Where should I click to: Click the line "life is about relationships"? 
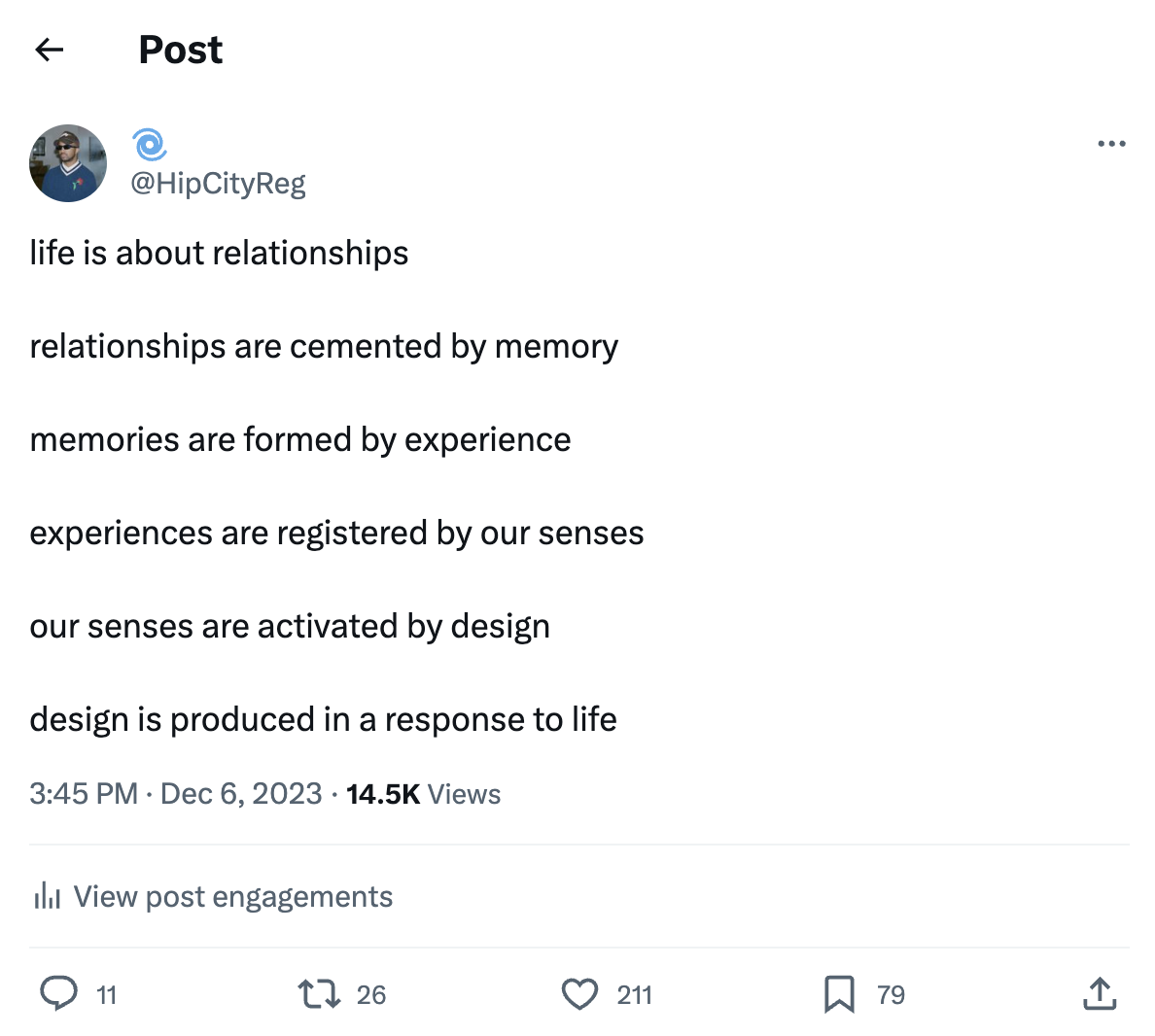pyautogui.click(x=219, y=253)
